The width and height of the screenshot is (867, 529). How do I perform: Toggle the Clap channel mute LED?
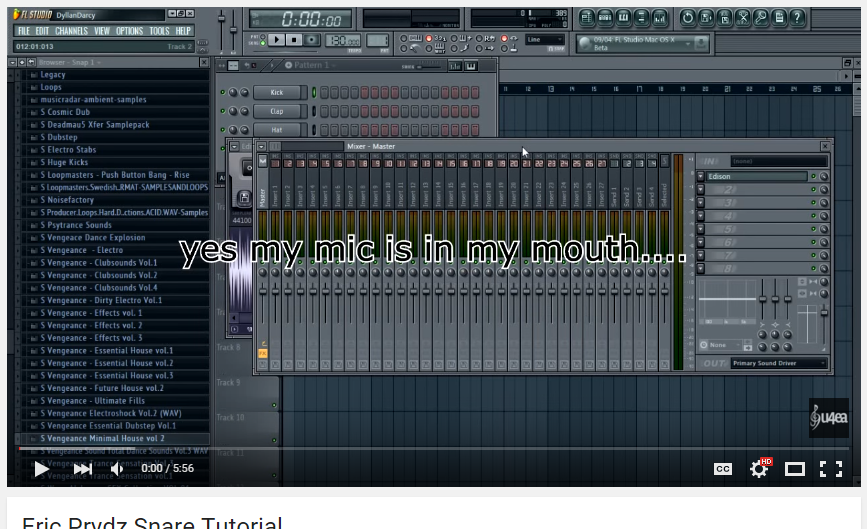pyautogui.click(x=223, y=111)
